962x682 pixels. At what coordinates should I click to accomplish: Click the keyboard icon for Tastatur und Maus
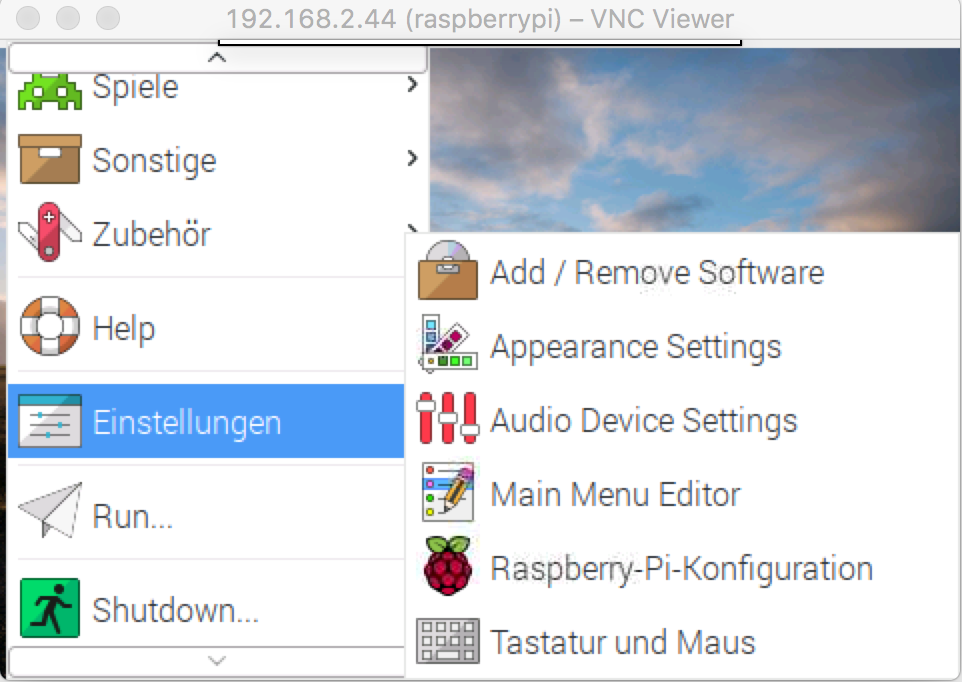coord(447,641)
